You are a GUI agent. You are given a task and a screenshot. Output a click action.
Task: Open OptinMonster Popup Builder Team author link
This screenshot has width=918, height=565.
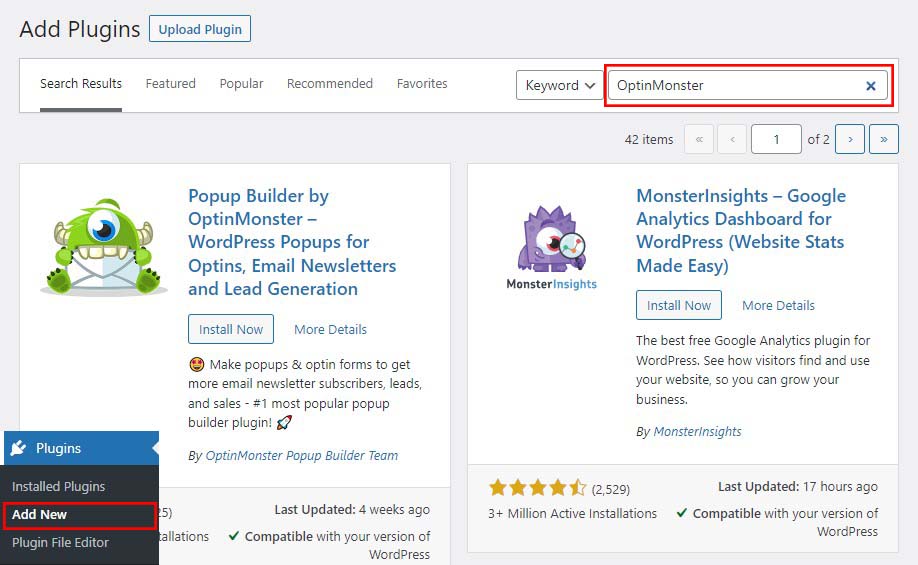tap(302, 456)
